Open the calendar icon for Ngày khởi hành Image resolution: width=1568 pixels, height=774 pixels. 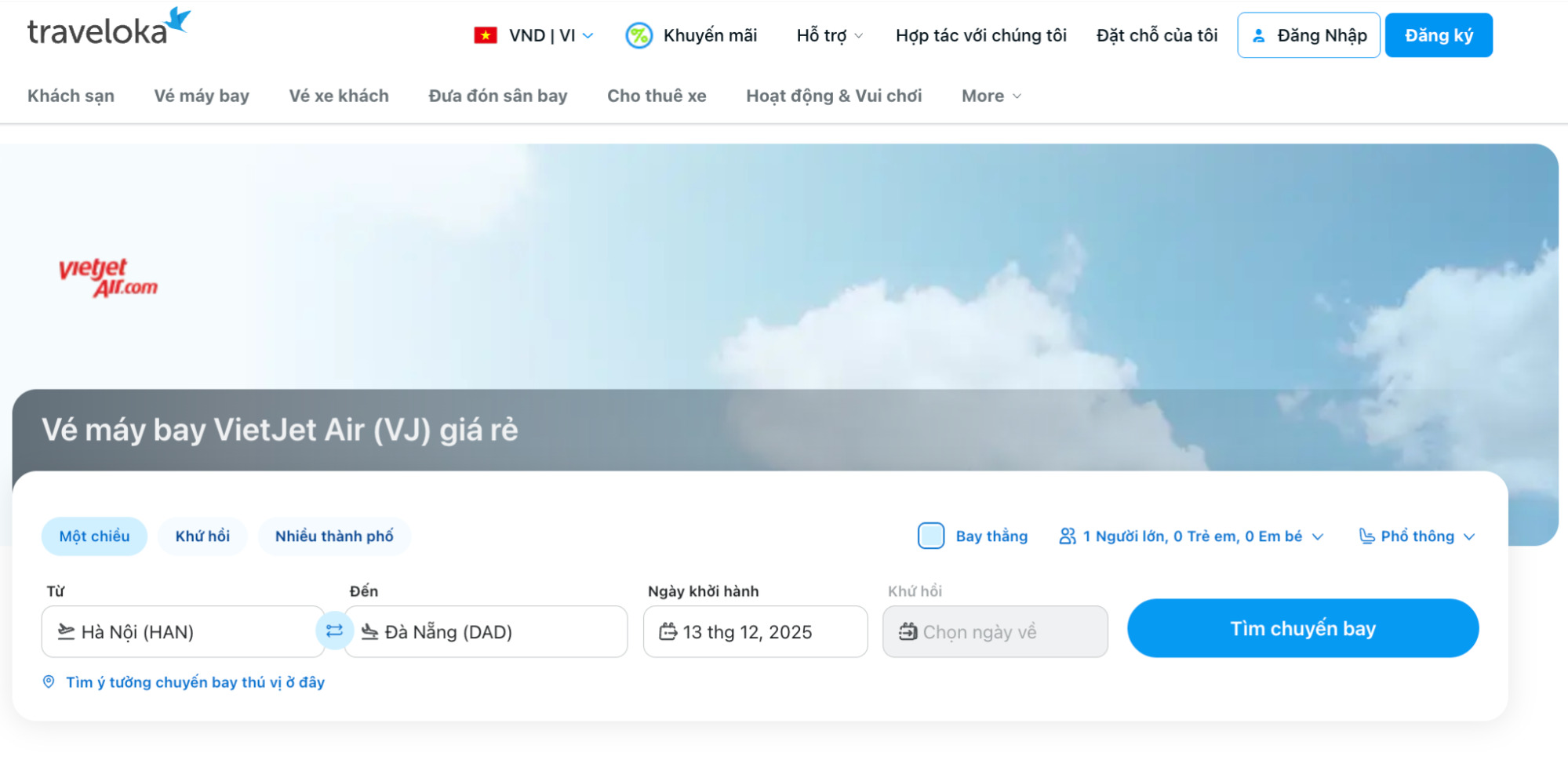668,631
